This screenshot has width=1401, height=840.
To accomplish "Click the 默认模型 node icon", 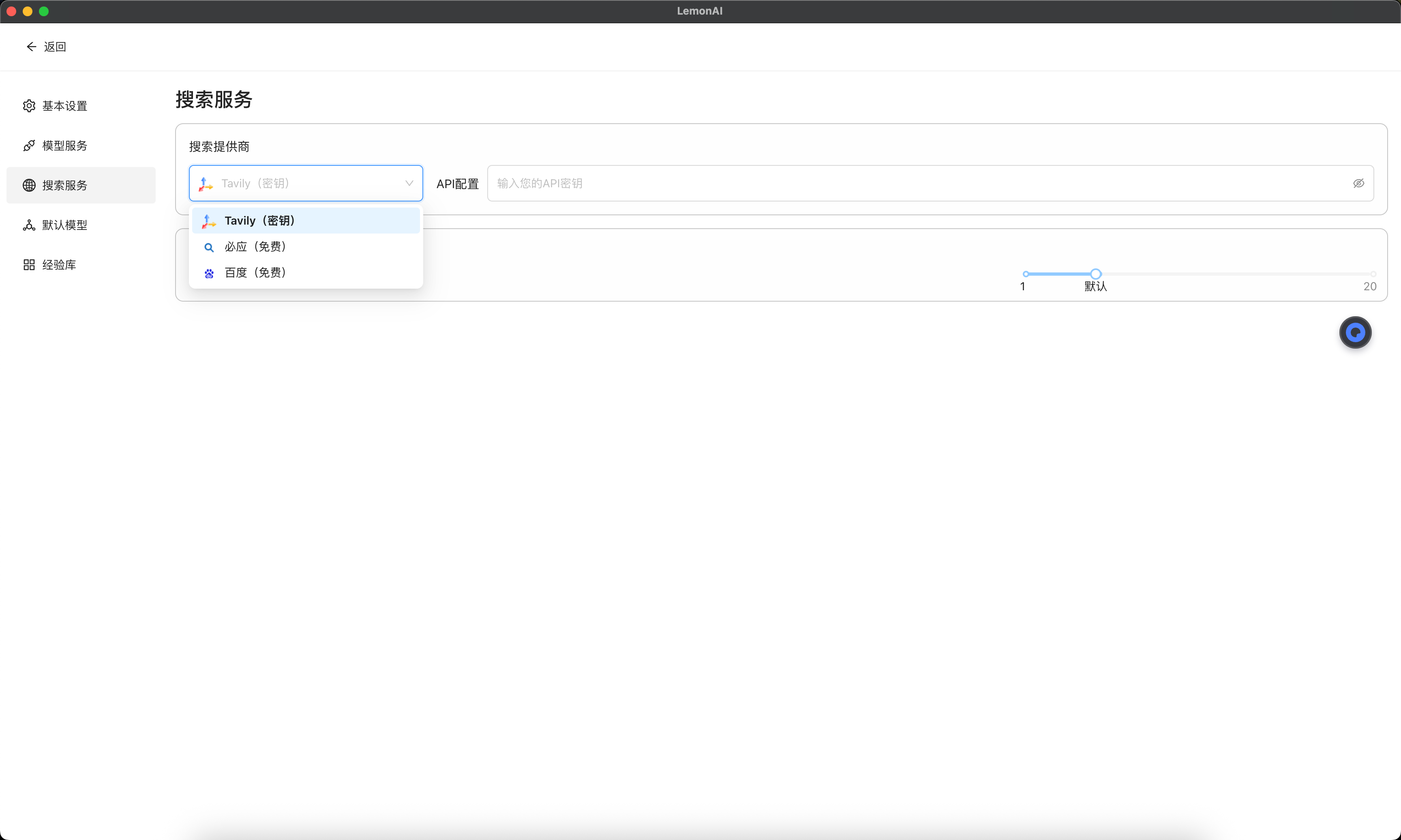I will [29, 225].
